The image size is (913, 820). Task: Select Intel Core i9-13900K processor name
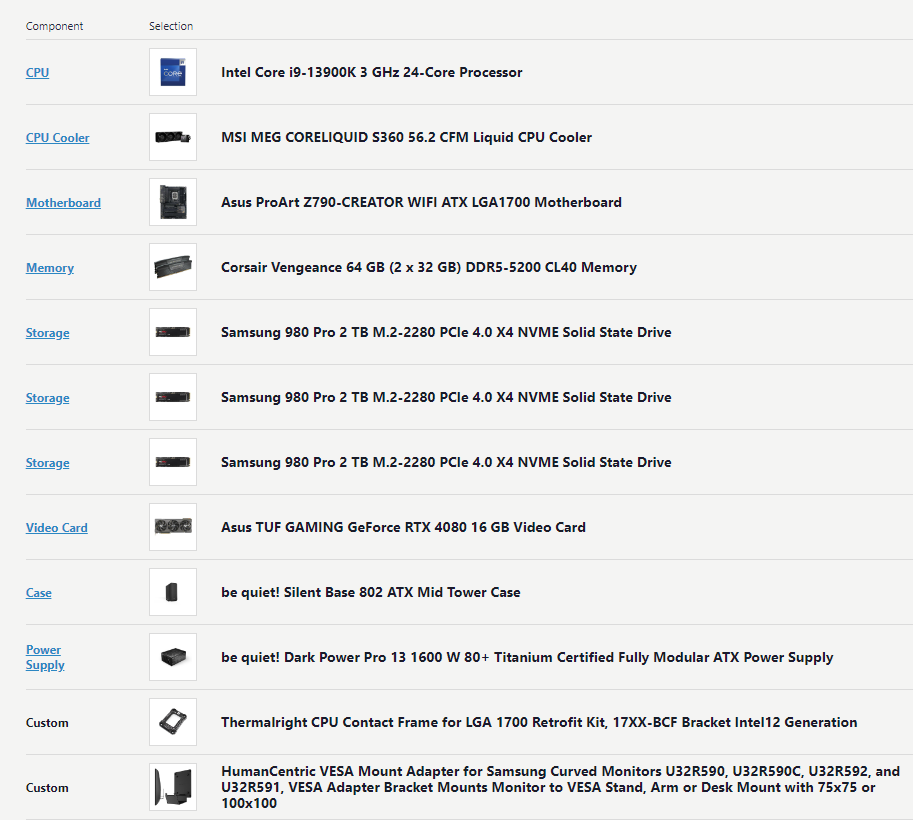click(x=371, y=72)
